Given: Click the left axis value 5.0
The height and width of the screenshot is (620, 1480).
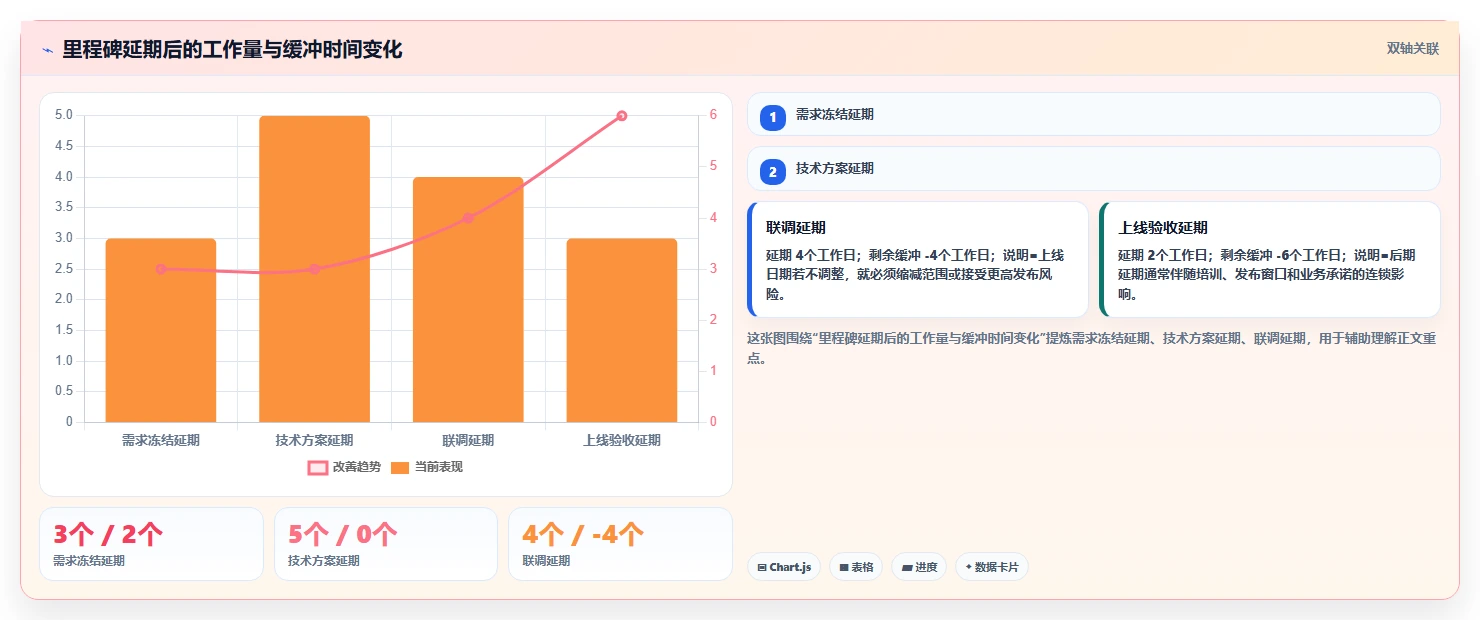Looking at the screenshot, I should pyautogui.click(x=63, y=115).
